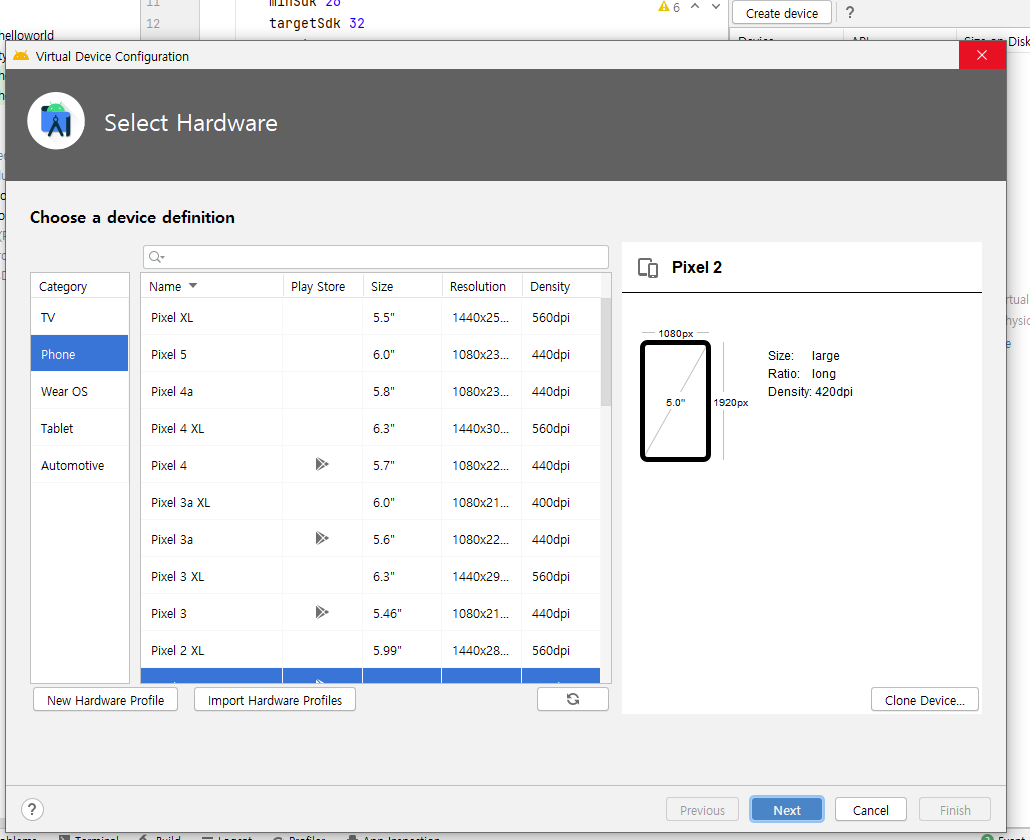This screenshot has width=1030, height=840.
Task: Select the Pixel 3a XL device row
Action: tap(370, 502)
